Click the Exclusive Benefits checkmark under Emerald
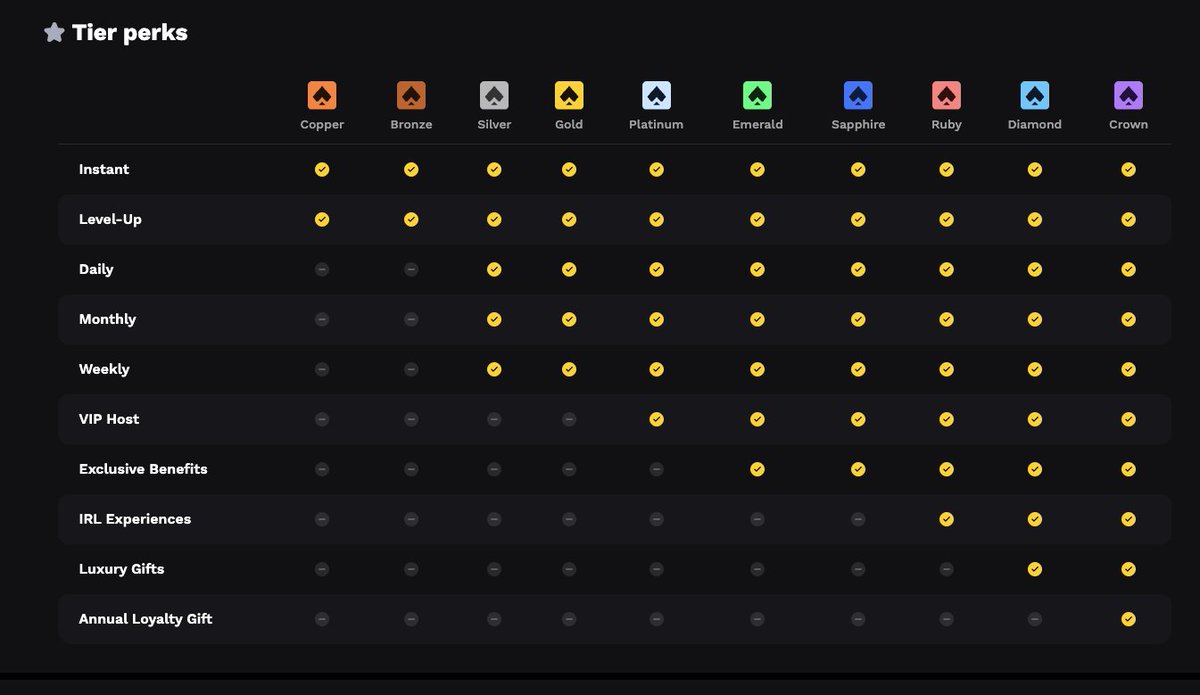 (757, 470)
